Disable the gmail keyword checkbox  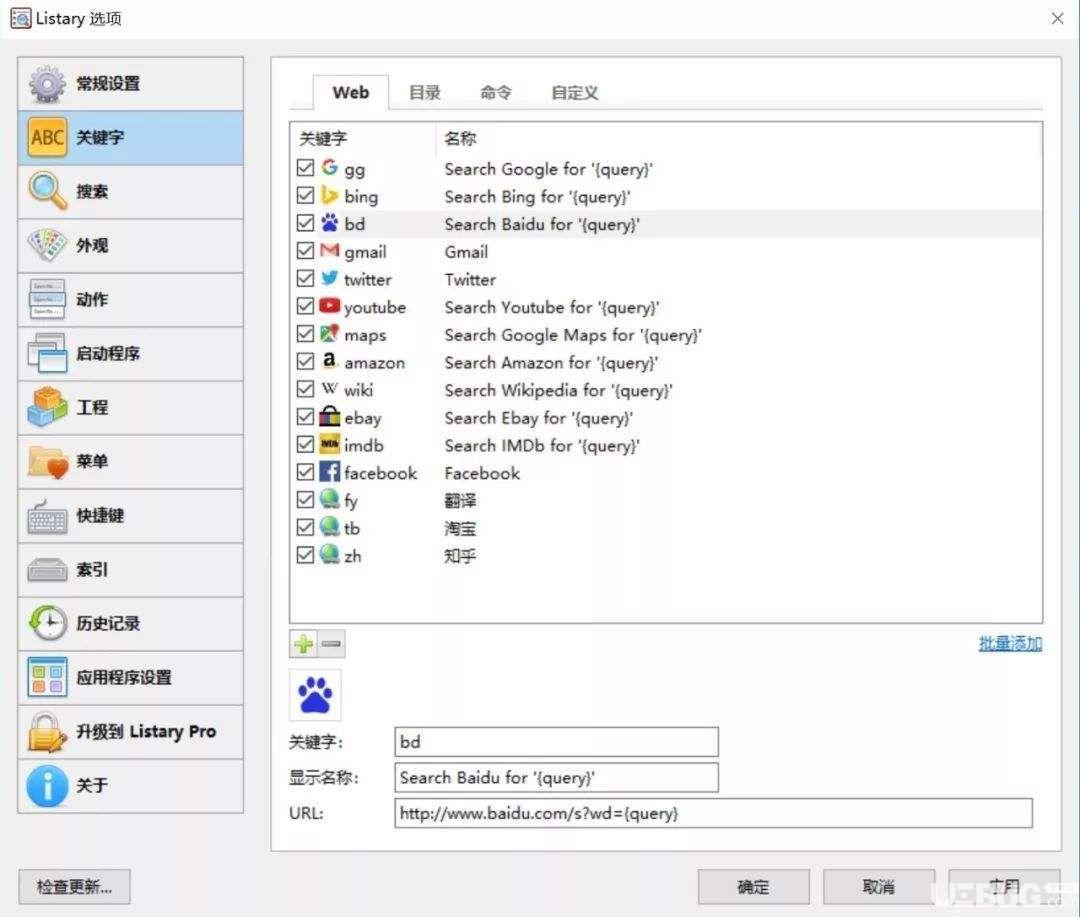point(305,251)
